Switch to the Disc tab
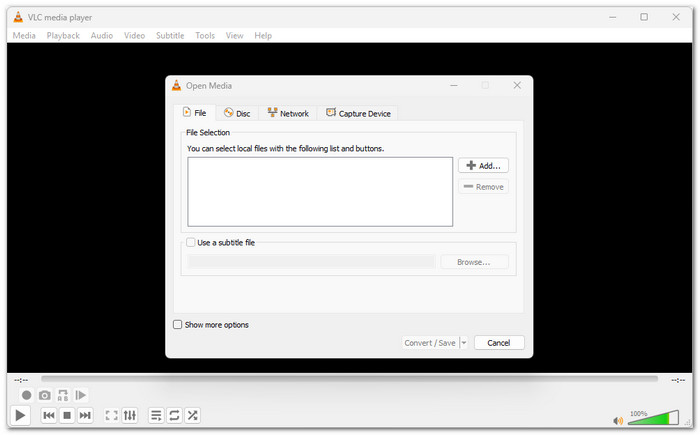 (x=237, y=113)
